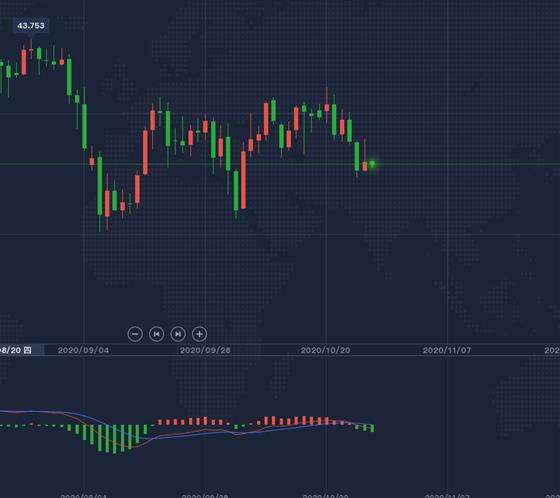Viewport: 560px width, 498px height.
Task: Select the 43.753 high price label
Action: coord(31,26)
